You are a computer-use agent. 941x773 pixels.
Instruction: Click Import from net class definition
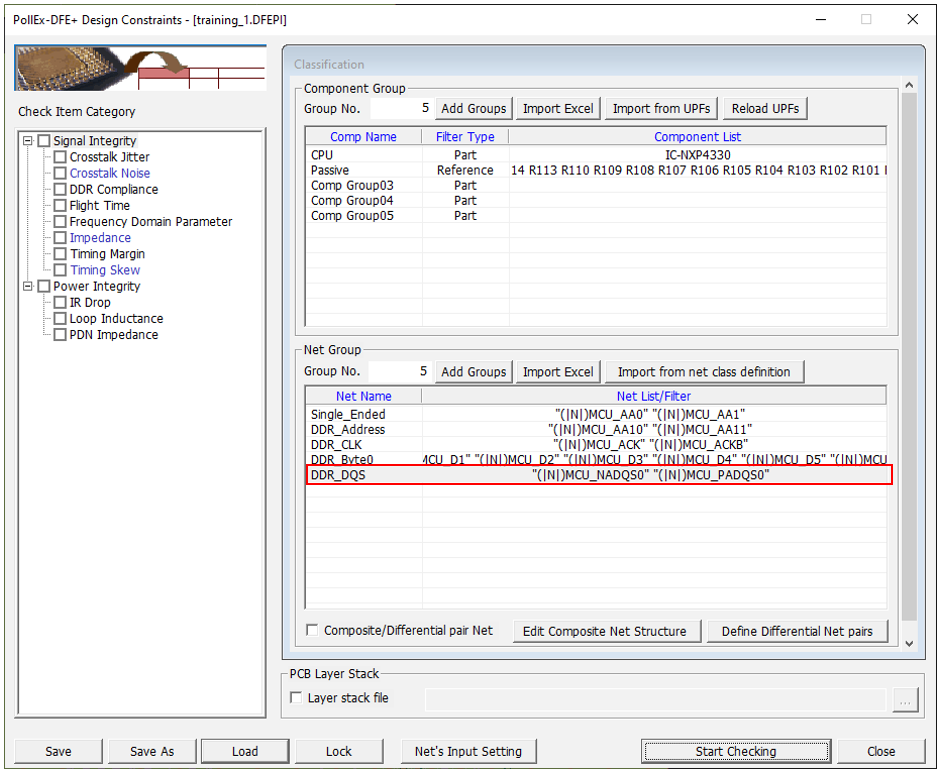click(704, 372)
